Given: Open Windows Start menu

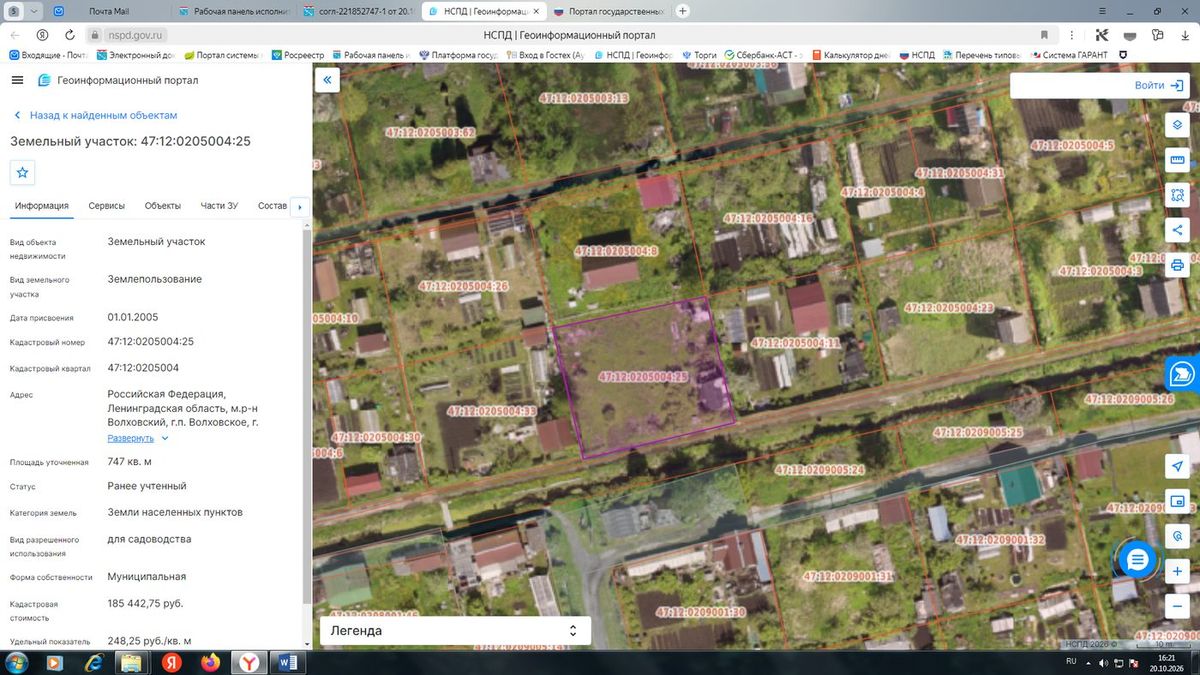Looking at the screenshot, I should point(17,663).
